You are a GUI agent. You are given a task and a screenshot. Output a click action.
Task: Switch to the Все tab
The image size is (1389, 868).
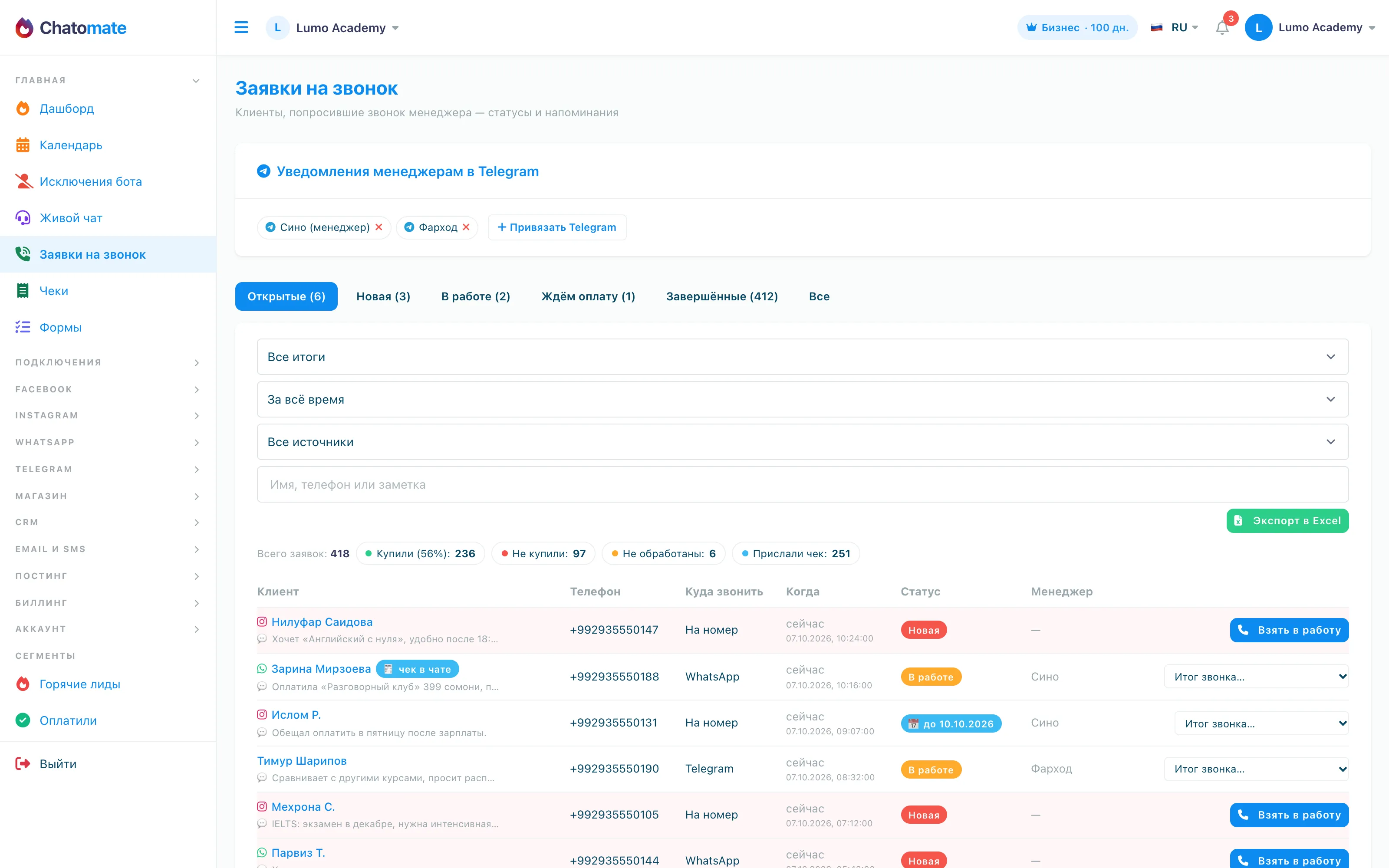click(819, 297)
